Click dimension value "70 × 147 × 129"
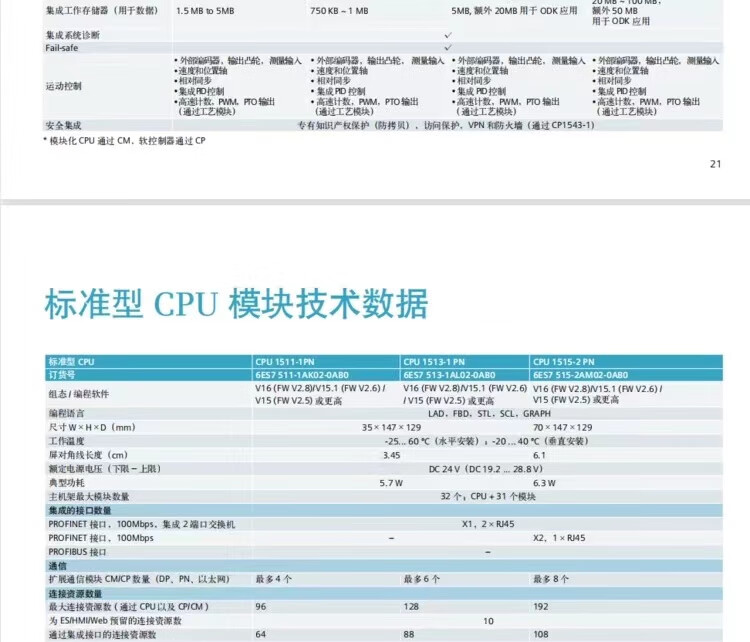The image size is (750, 642). (562, 427)
